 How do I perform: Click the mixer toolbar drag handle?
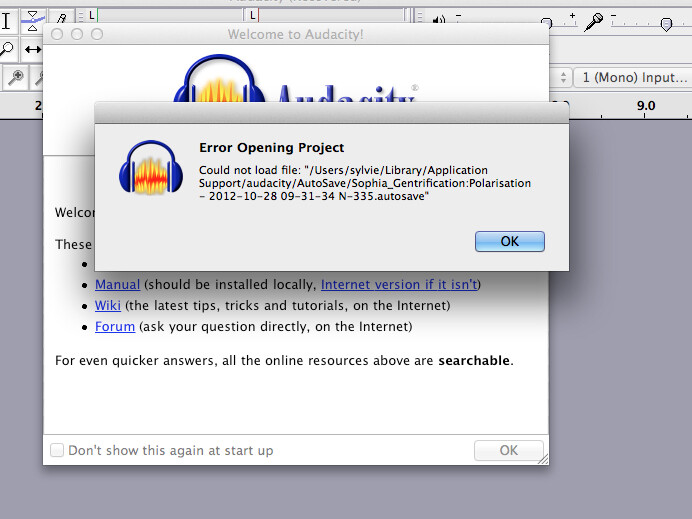(420, 17)
